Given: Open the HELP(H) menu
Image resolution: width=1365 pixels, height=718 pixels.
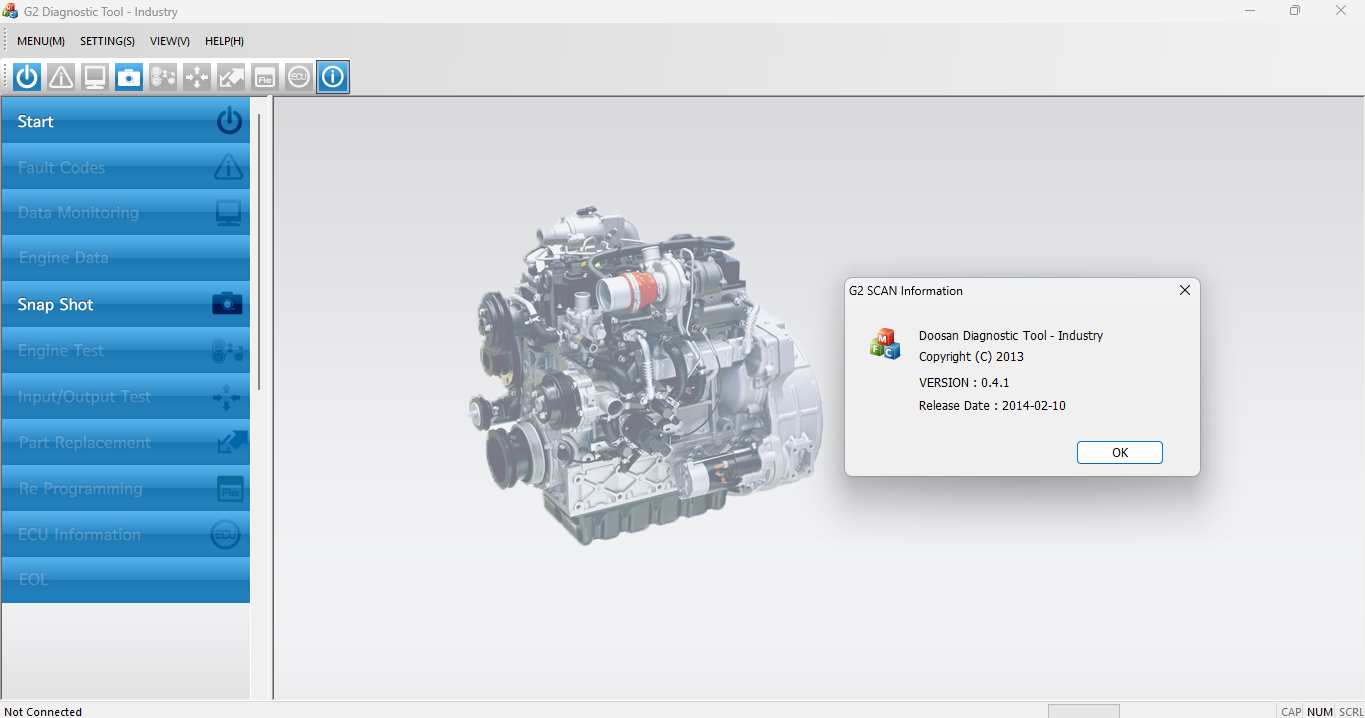Looking at the screenshot, I should tap(224, 41).
